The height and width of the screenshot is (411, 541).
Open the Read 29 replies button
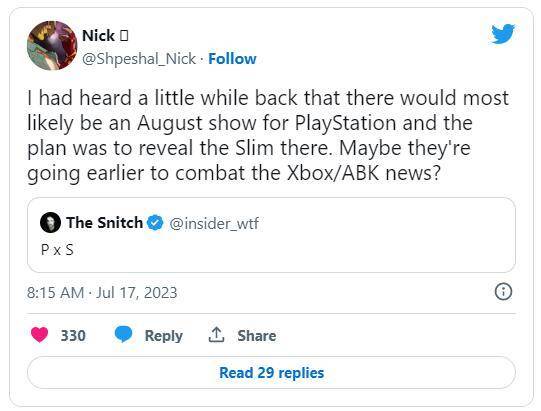click(271, 373)
